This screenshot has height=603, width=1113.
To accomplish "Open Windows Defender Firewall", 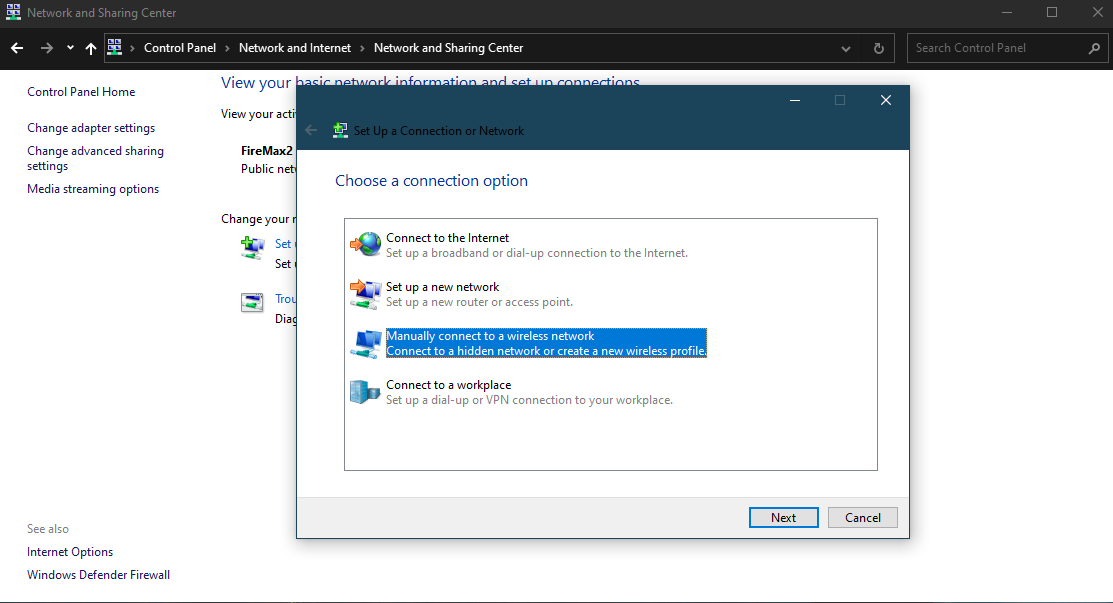I will point(98,574).
